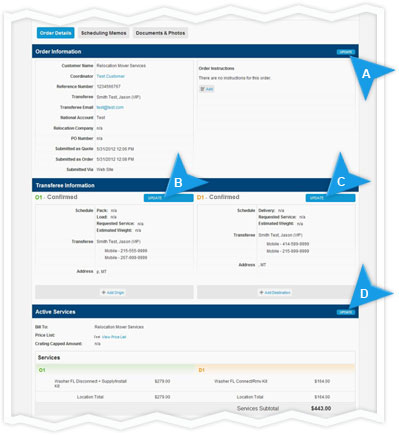Viewport: 399px width, 435px height.
Task: Click the Services Subtotal amount
Action: point(321,408)
